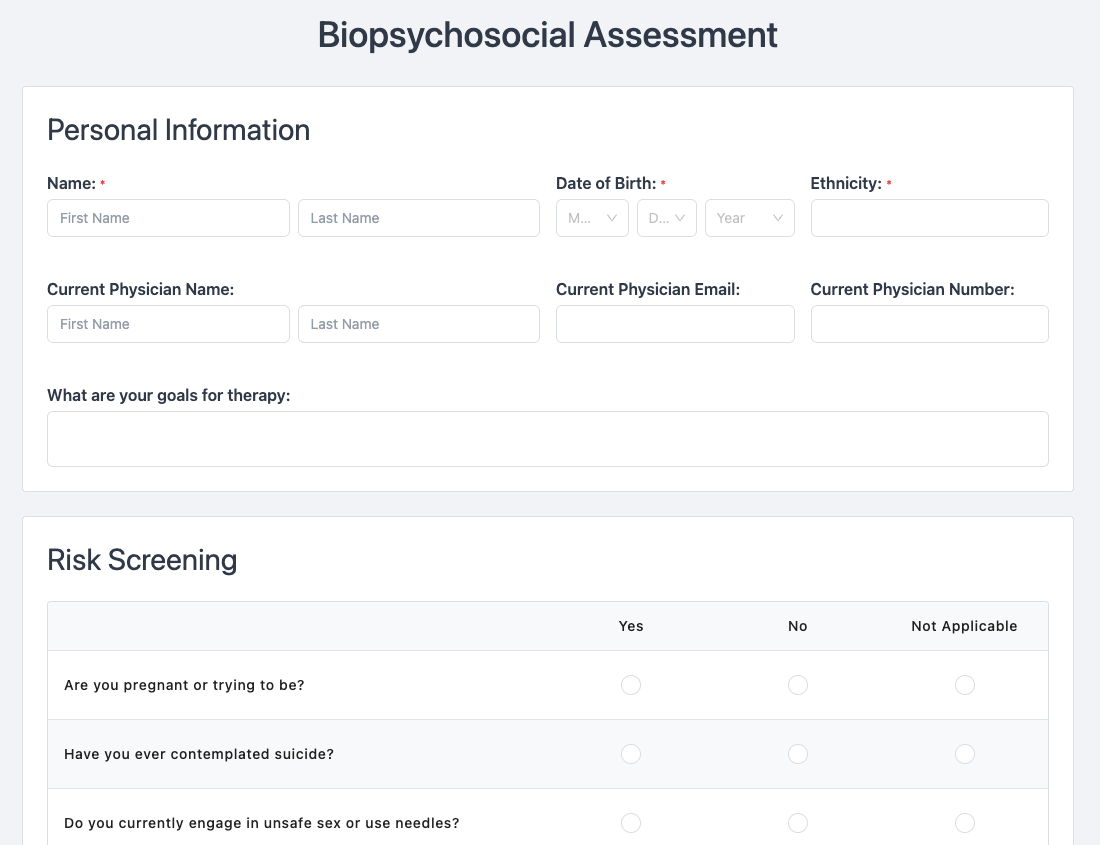Select No for contemplated suicide question
Image resolution: width=1100 pixels, height=845 pixels.
pos(797,754)
